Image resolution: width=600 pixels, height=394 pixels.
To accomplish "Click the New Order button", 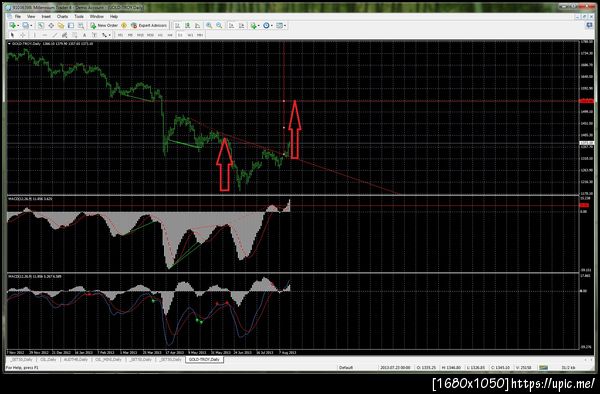I will tap(104, 25).
